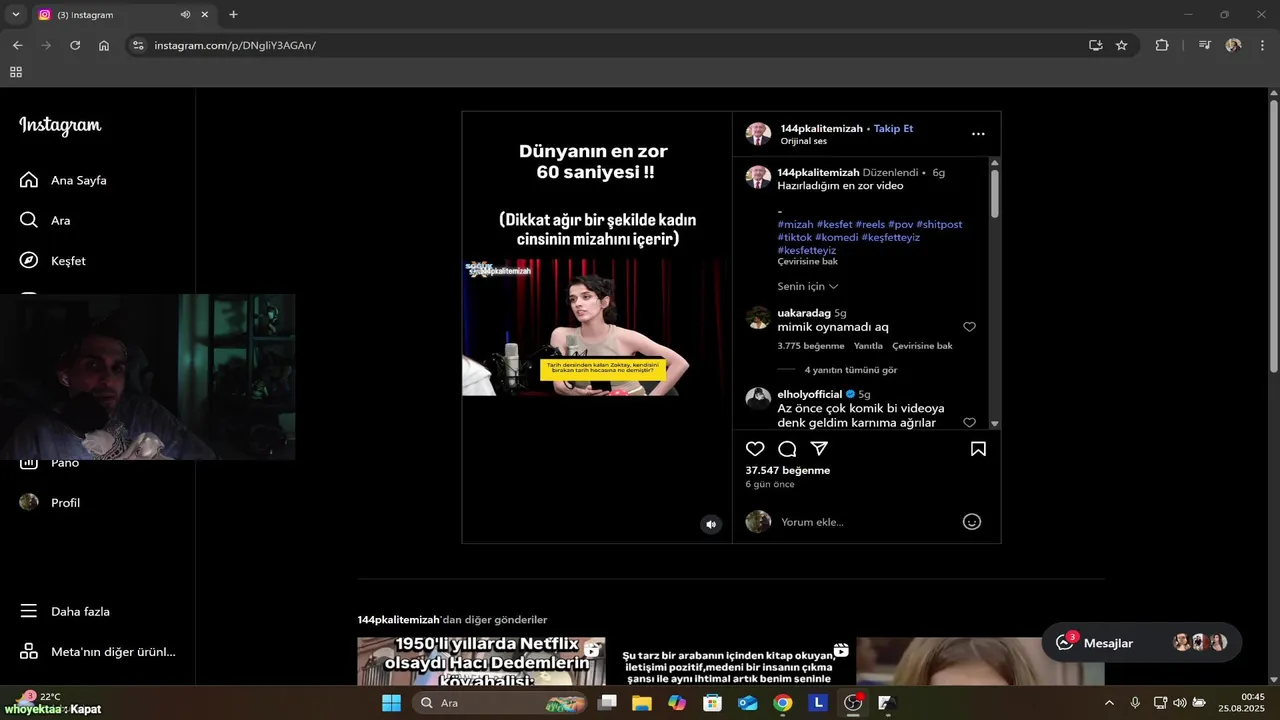Image resolution: width=1280 pixels, height=720 pixels.
Task: Open Chrome profile avatar
Action: click(x=1233, y=45)
